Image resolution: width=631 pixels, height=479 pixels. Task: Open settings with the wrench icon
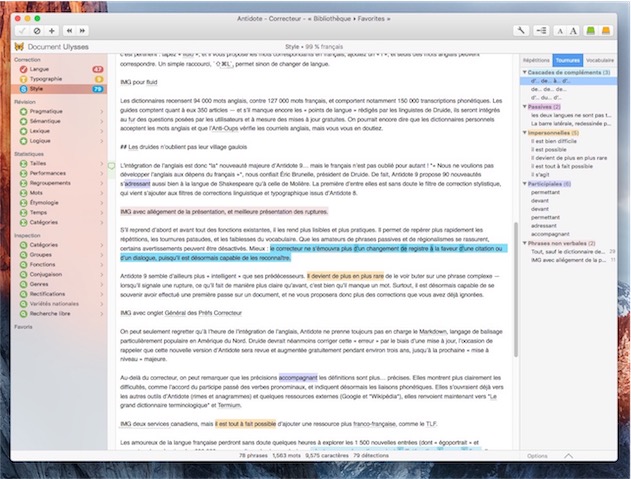pyautogui.click(x=521, y=31)
